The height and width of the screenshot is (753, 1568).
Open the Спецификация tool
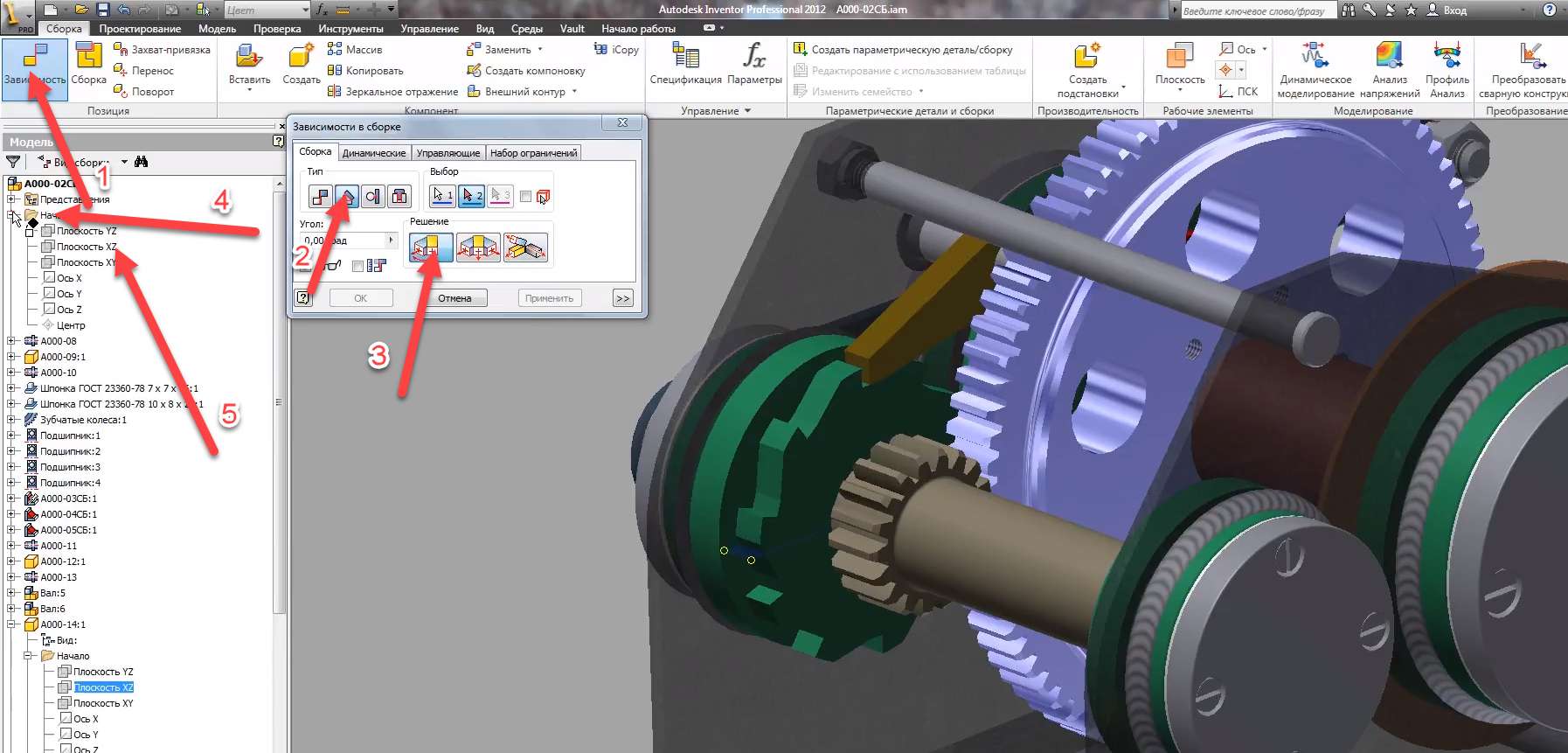(x=686, y=64)
